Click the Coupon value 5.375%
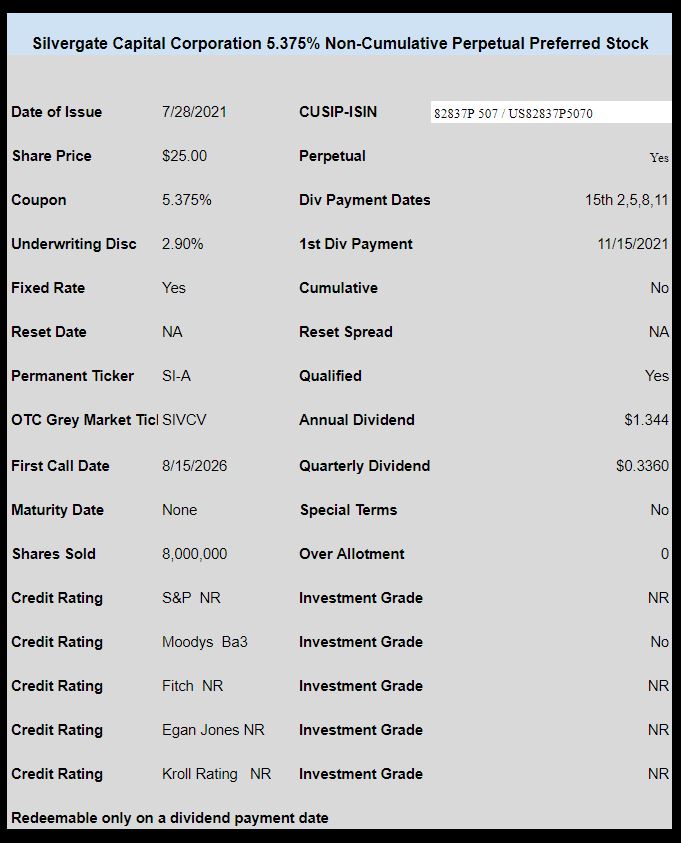 pyautogui.click(x=187, y=200)
